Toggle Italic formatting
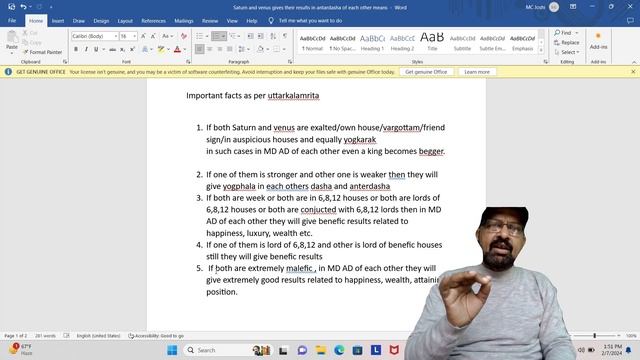 click(86, 49)
